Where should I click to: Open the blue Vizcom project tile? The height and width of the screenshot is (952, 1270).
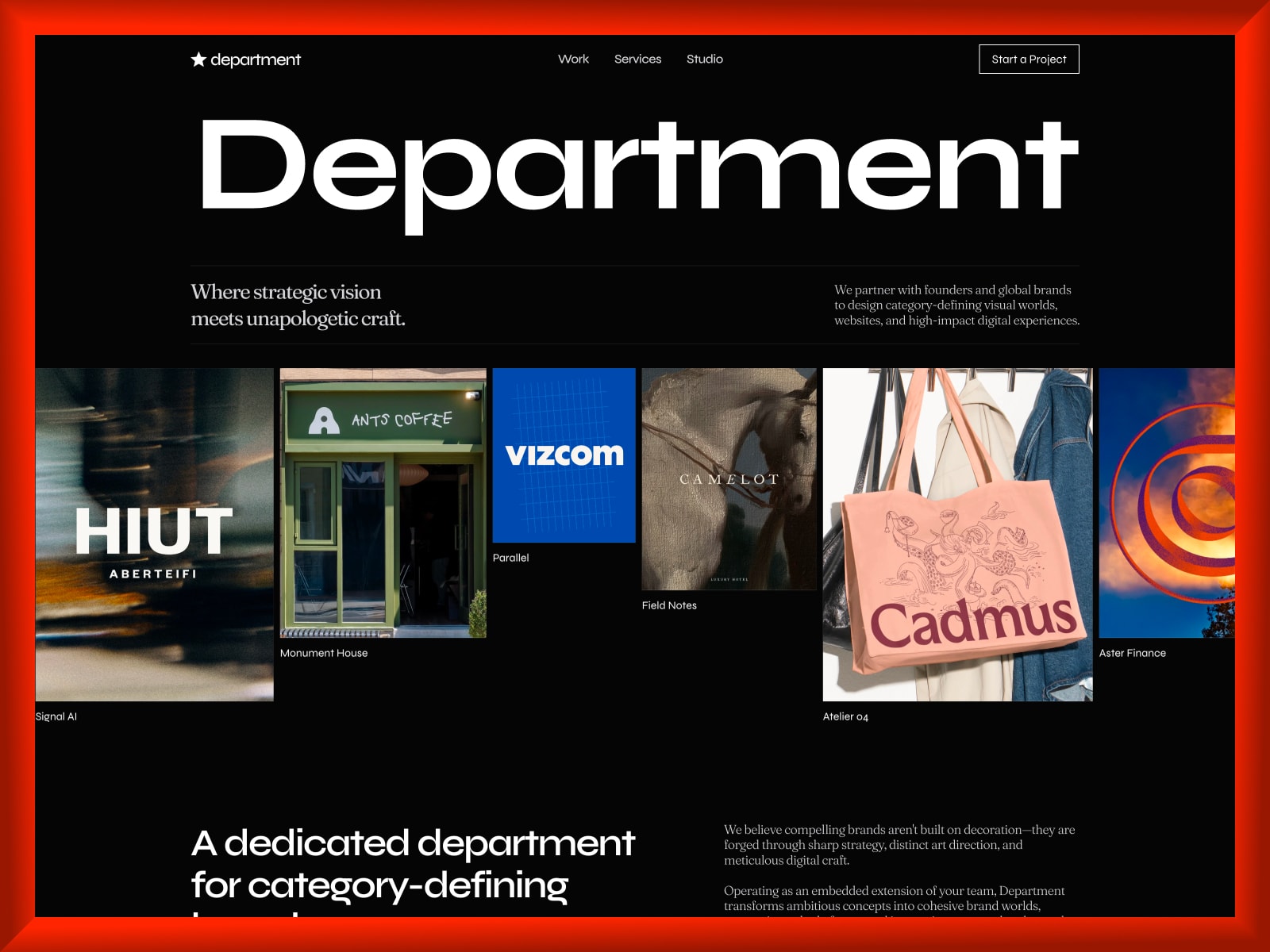(x=564, y=455)
